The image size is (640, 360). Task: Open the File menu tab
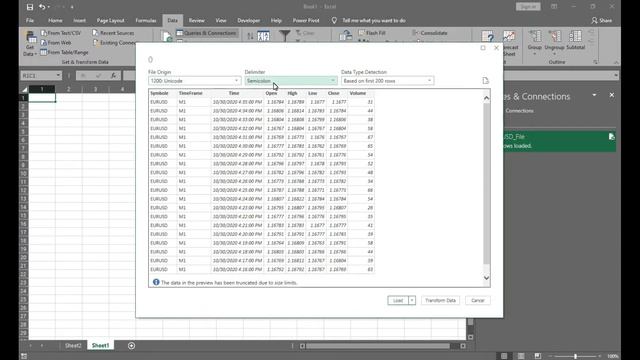30,20
